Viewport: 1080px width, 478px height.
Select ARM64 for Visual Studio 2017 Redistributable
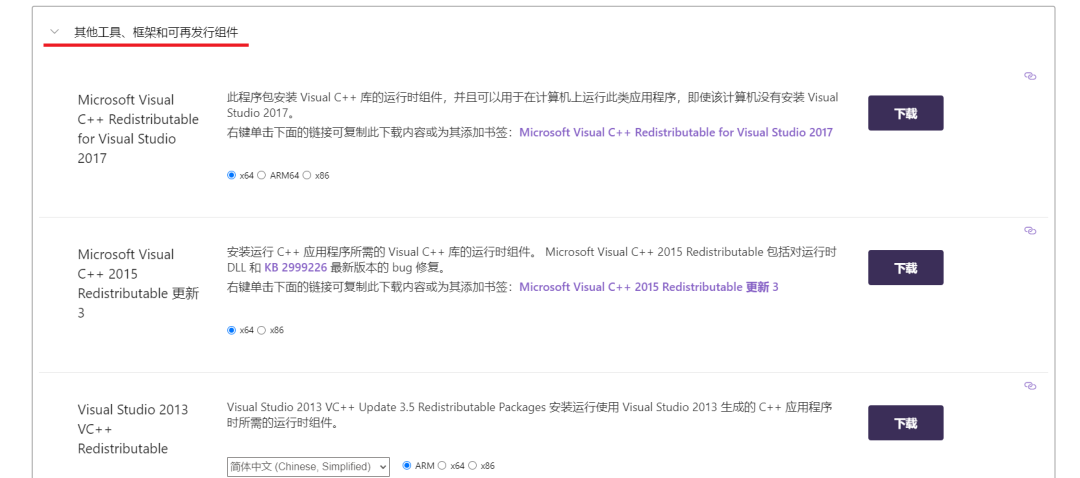point(262,175)
